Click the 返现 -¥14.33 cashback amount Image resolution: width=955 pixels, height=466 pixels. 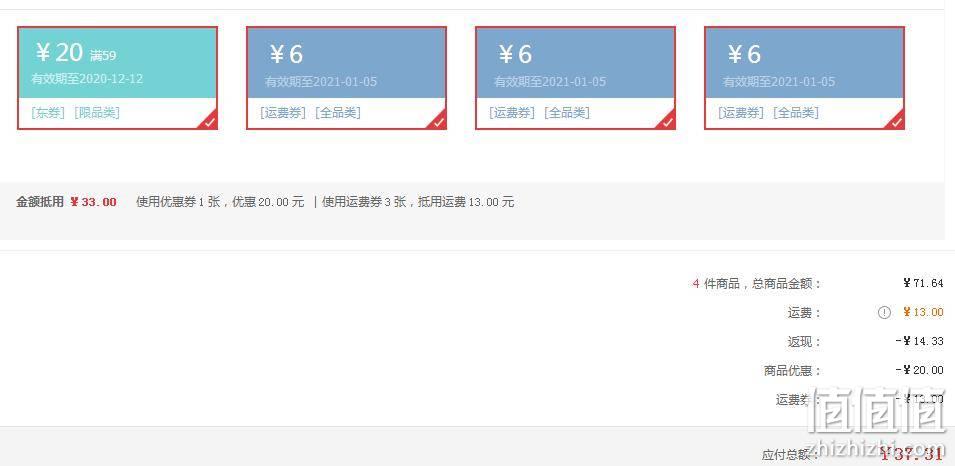(x=920, y=342)
